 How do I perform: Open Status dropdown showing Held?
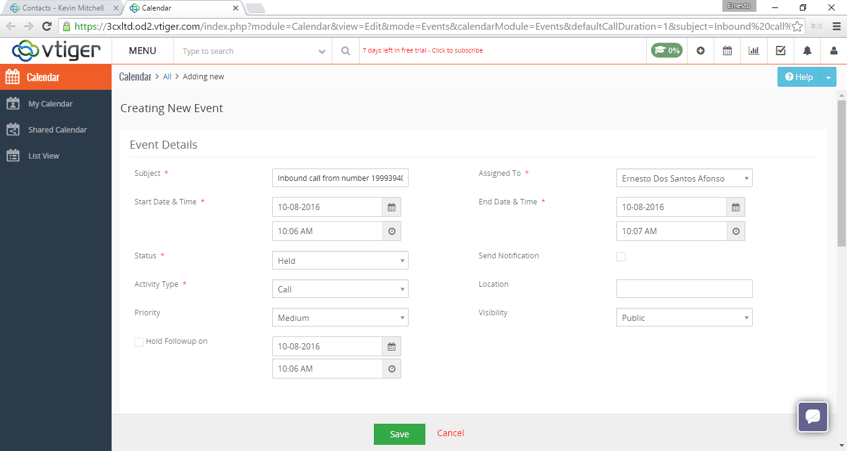[340, 260]
